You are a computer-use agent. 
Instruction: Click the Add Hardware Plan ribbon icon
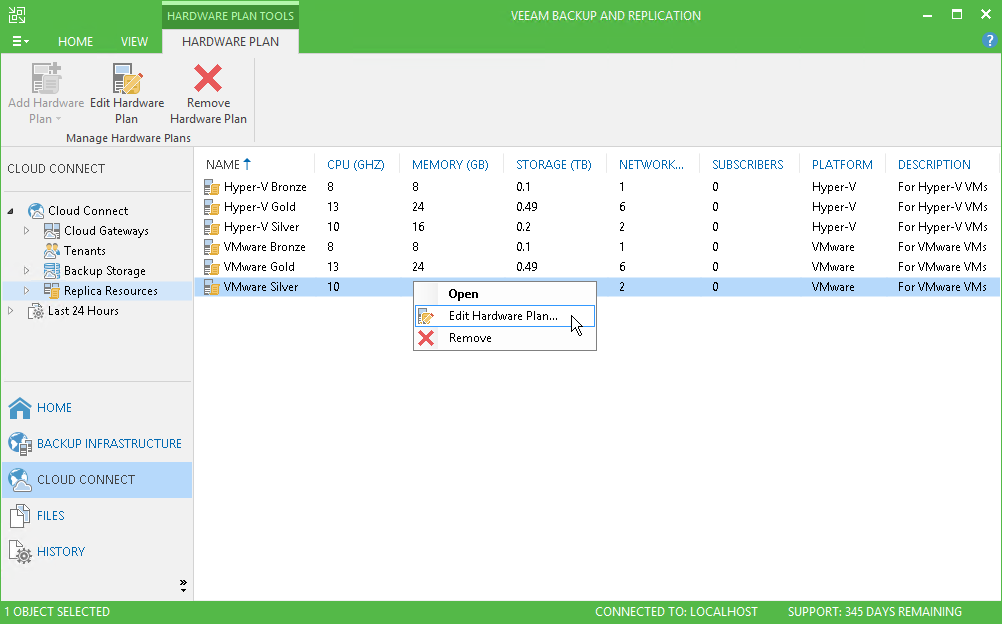[x=46, y=79]
